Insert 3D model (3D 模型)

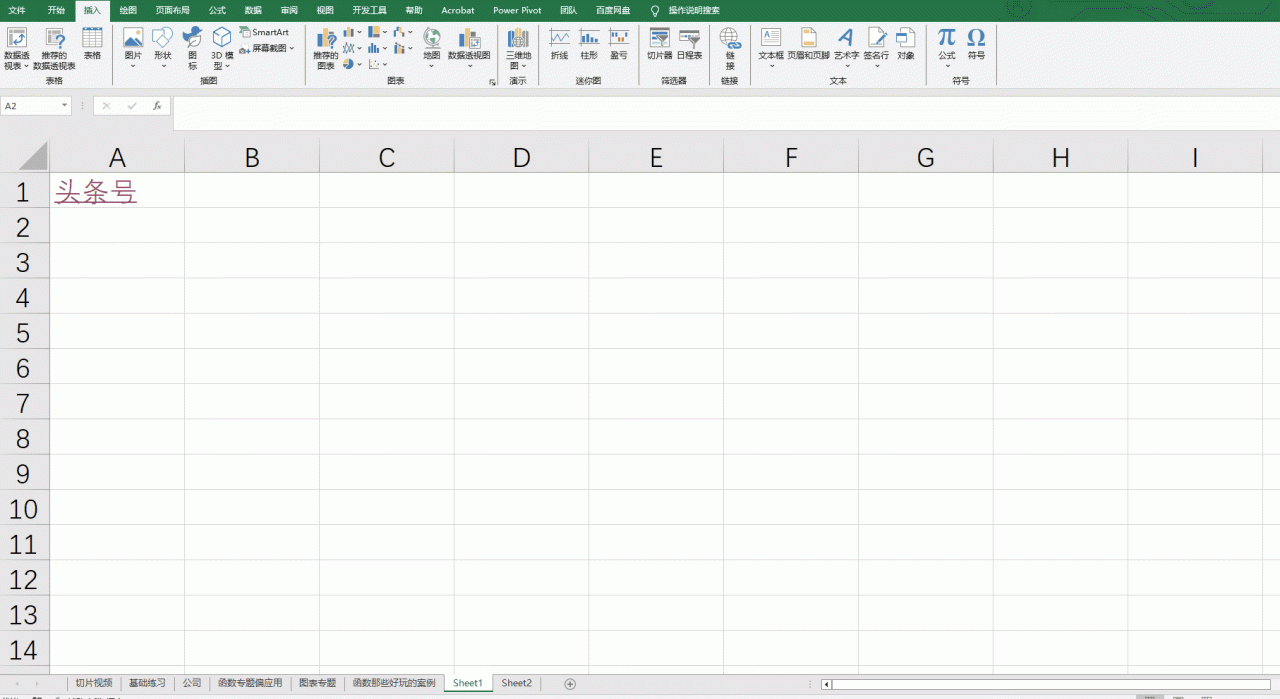[x=222, y=48]
